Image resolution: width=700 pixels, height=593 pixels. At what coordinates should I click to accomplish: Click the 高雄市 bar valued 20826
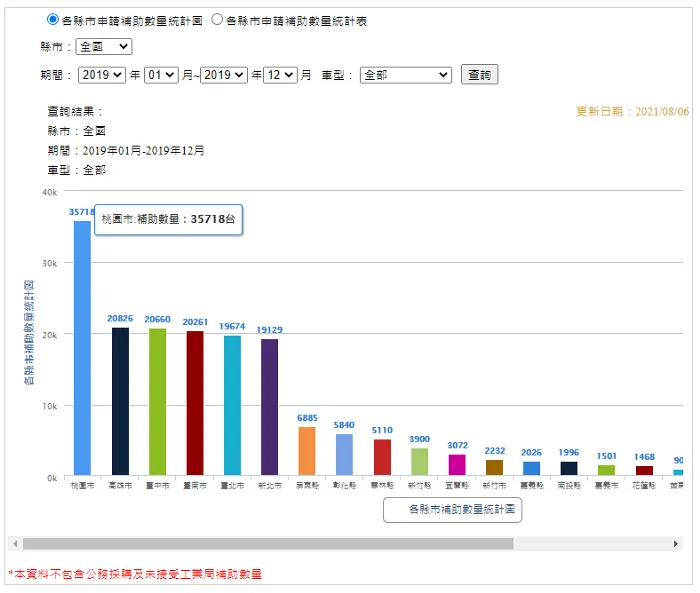coord(120,401)
